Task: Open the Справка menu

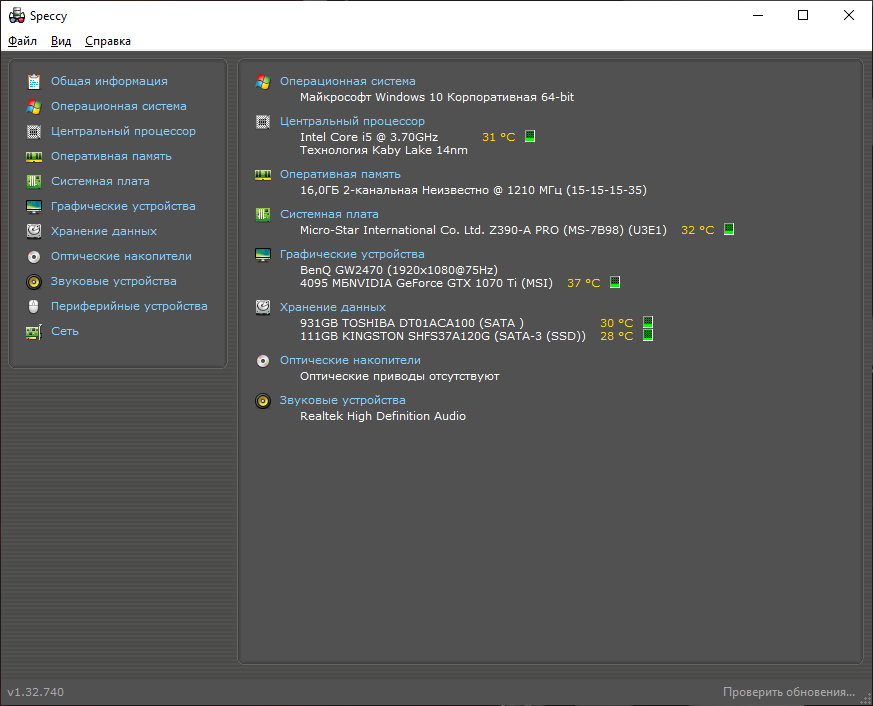Action: [107, 41]
